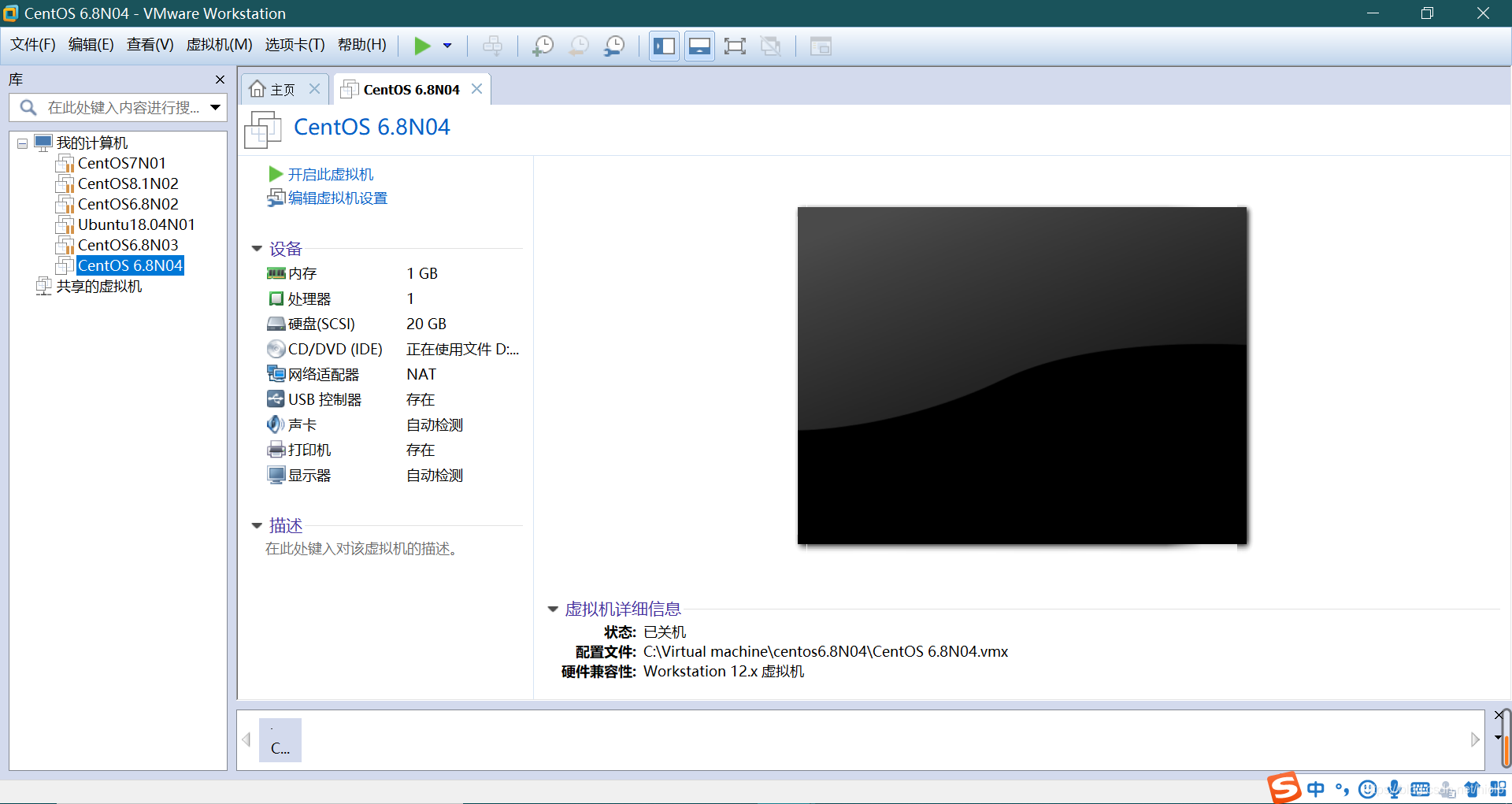Screen dimensions: 1512x804
Task: Click the 显示器 display icon
Action: pos(276,475)
